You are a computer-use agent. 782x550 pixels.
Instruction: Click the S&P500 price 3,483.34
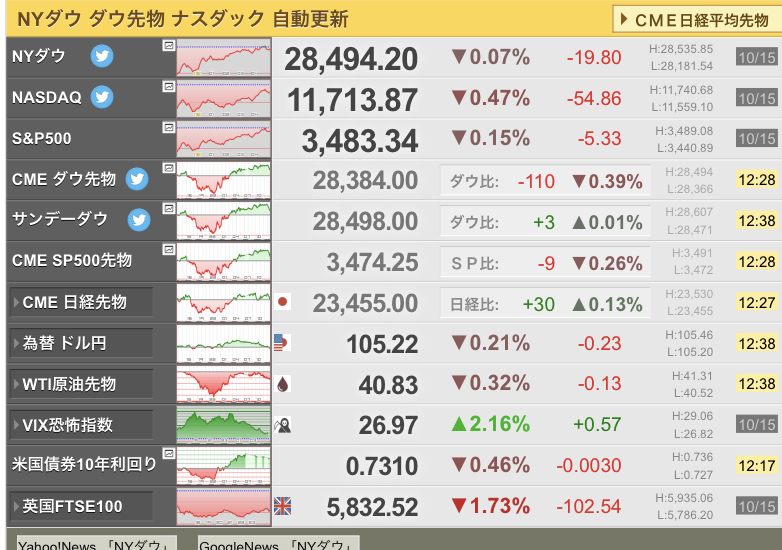360,141
